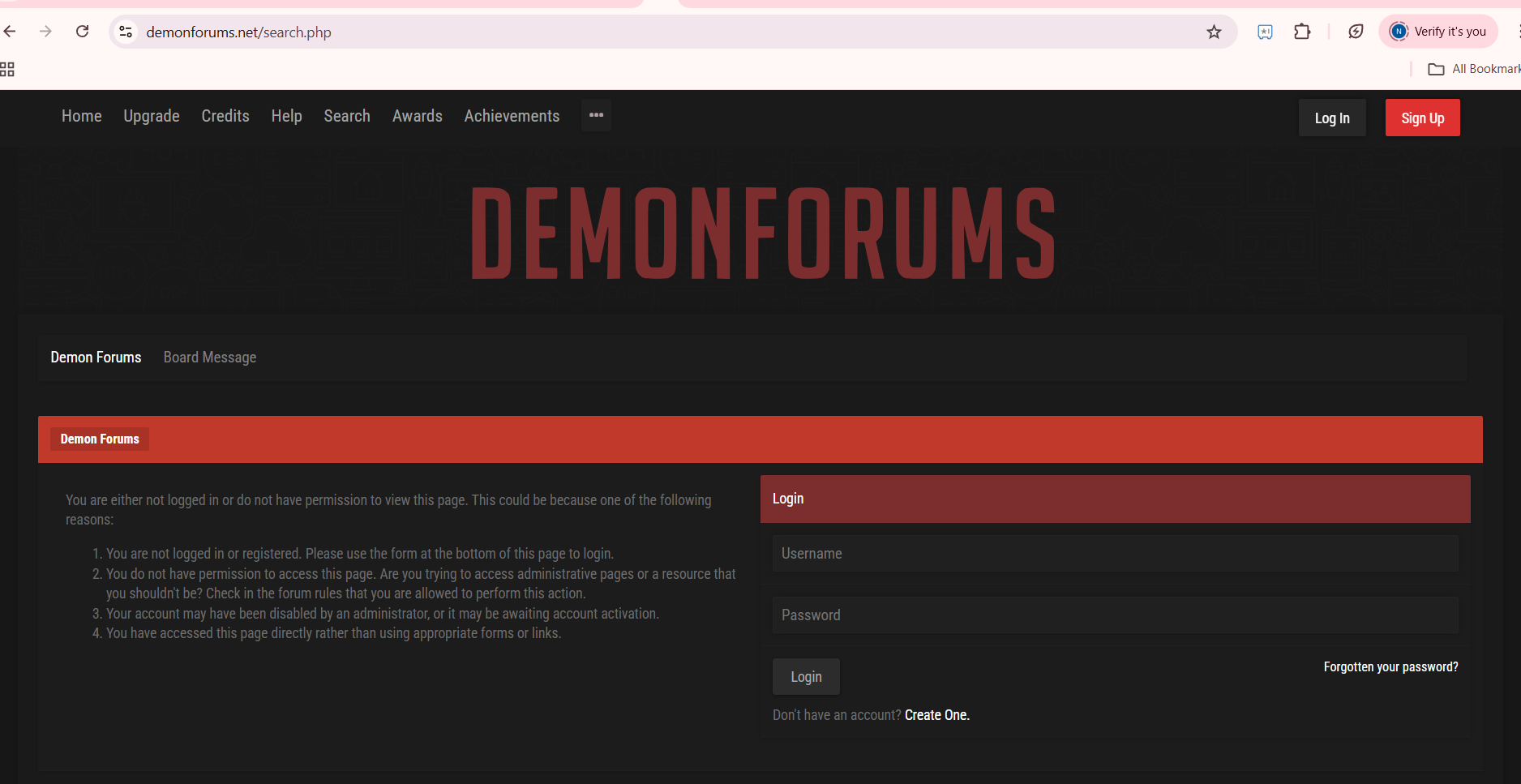Click the DEMONFORUMS logo banner

(x=763, y=233)
